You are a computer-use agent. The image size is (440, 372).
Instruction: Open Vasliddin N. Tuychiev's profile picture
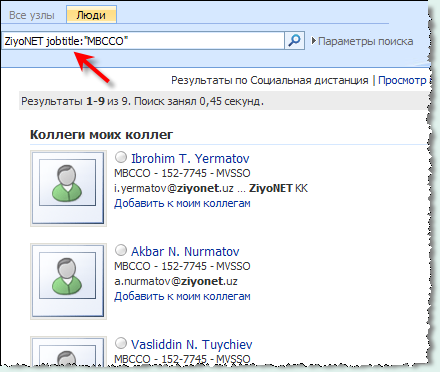68,351
